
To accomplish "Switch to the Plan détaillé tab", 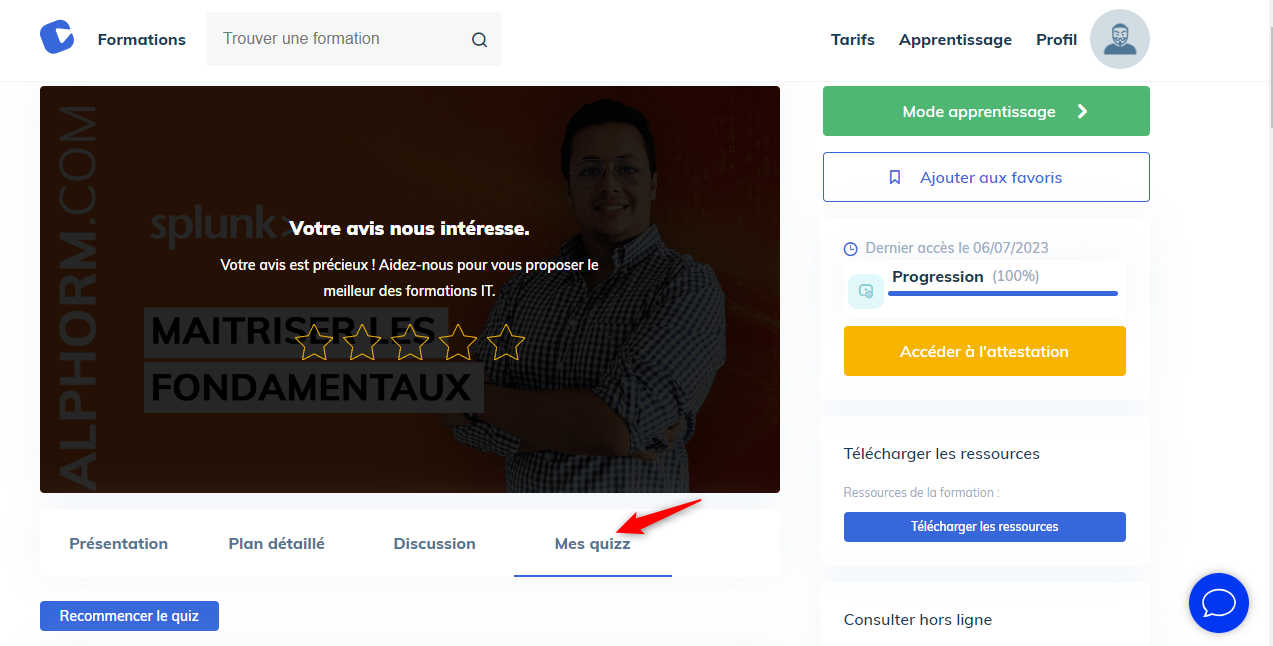I will click(277, 544).
